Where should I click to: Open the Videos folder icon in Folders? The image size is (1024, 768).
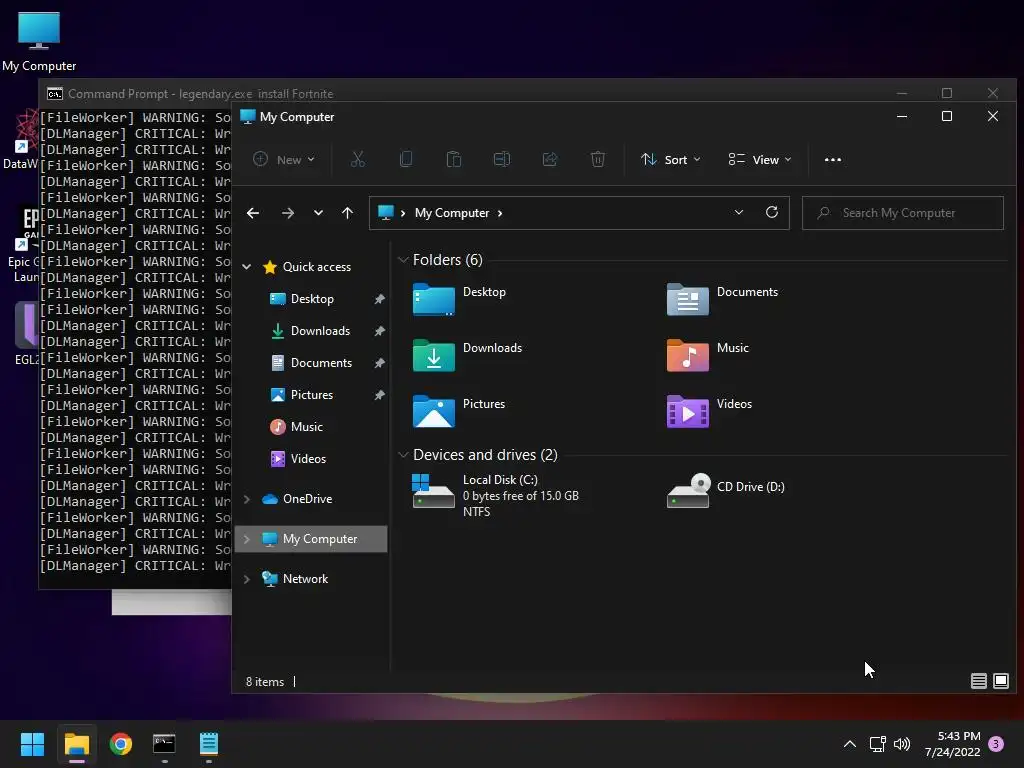pos(688,411)
